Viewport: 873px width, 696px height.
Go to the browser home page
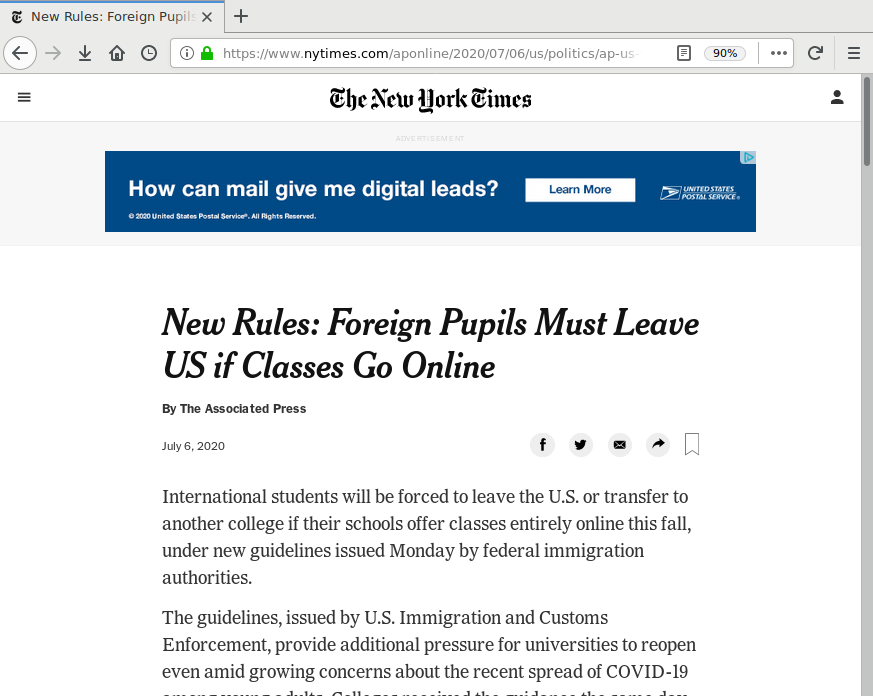(117, 53)
